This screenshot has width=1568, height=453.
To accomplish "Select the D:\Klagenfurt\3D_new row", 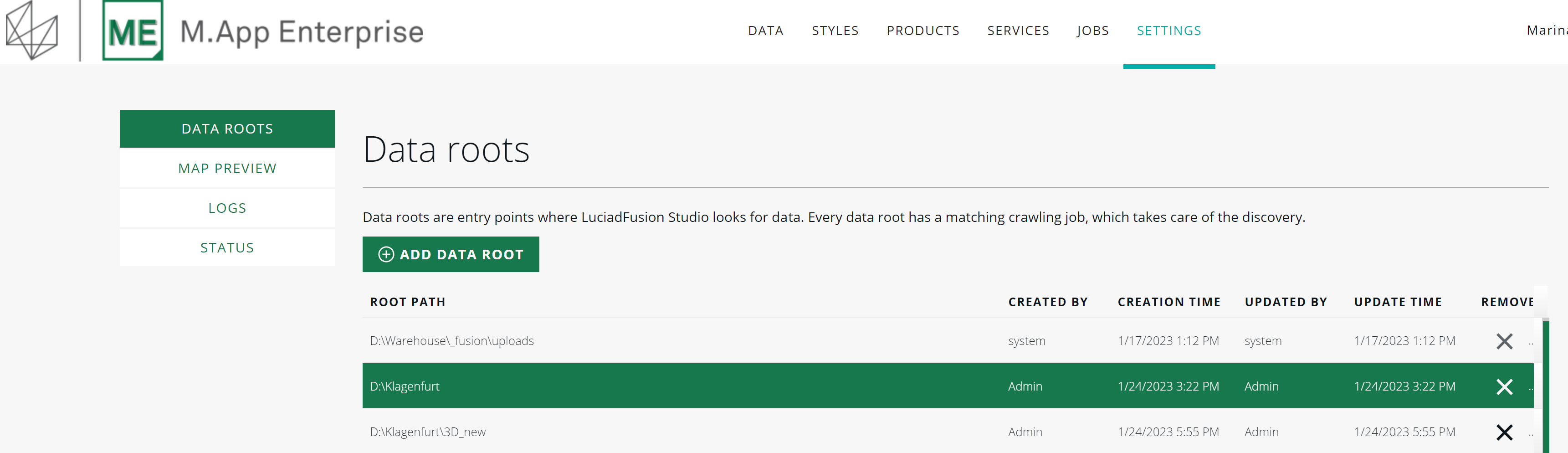I will pos(670,432).
